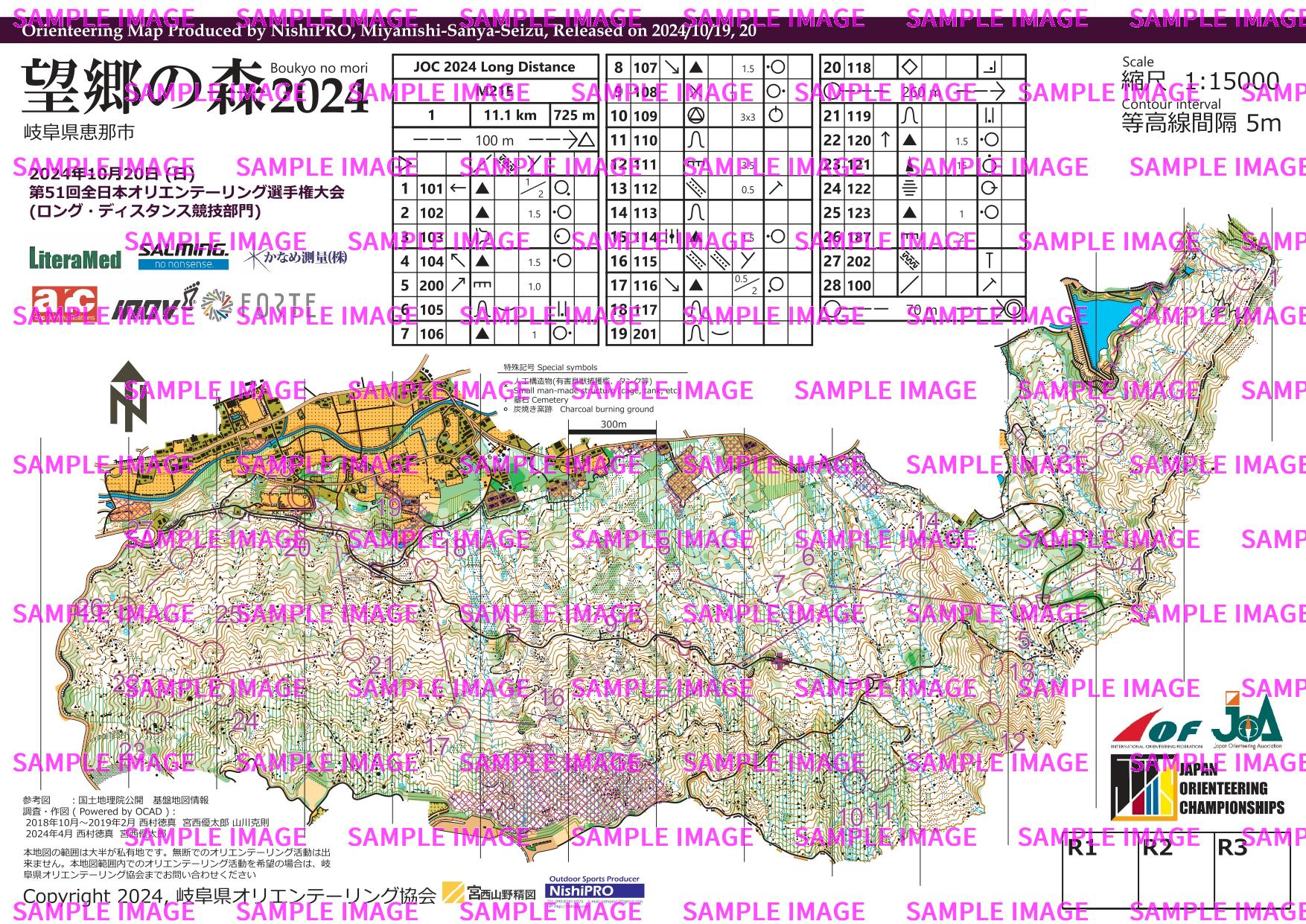Click the scale value '1:15000'
This screenshot has width=1306, height=924.
click(1232, 81)
